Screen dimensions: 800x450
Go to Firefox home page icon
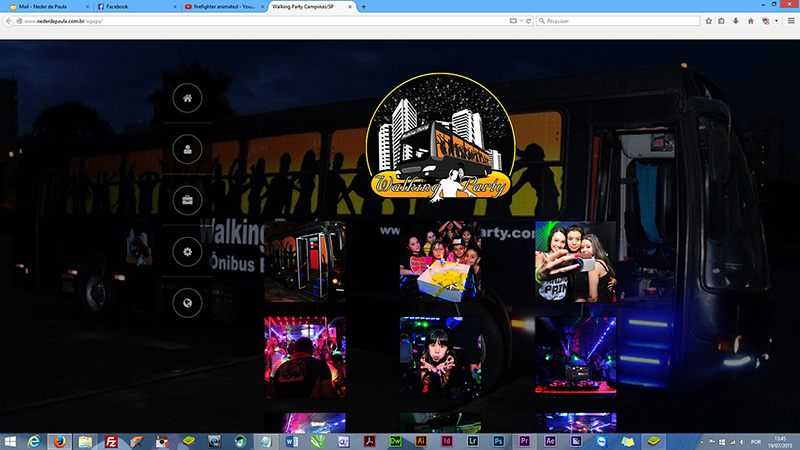click(751, 21)
